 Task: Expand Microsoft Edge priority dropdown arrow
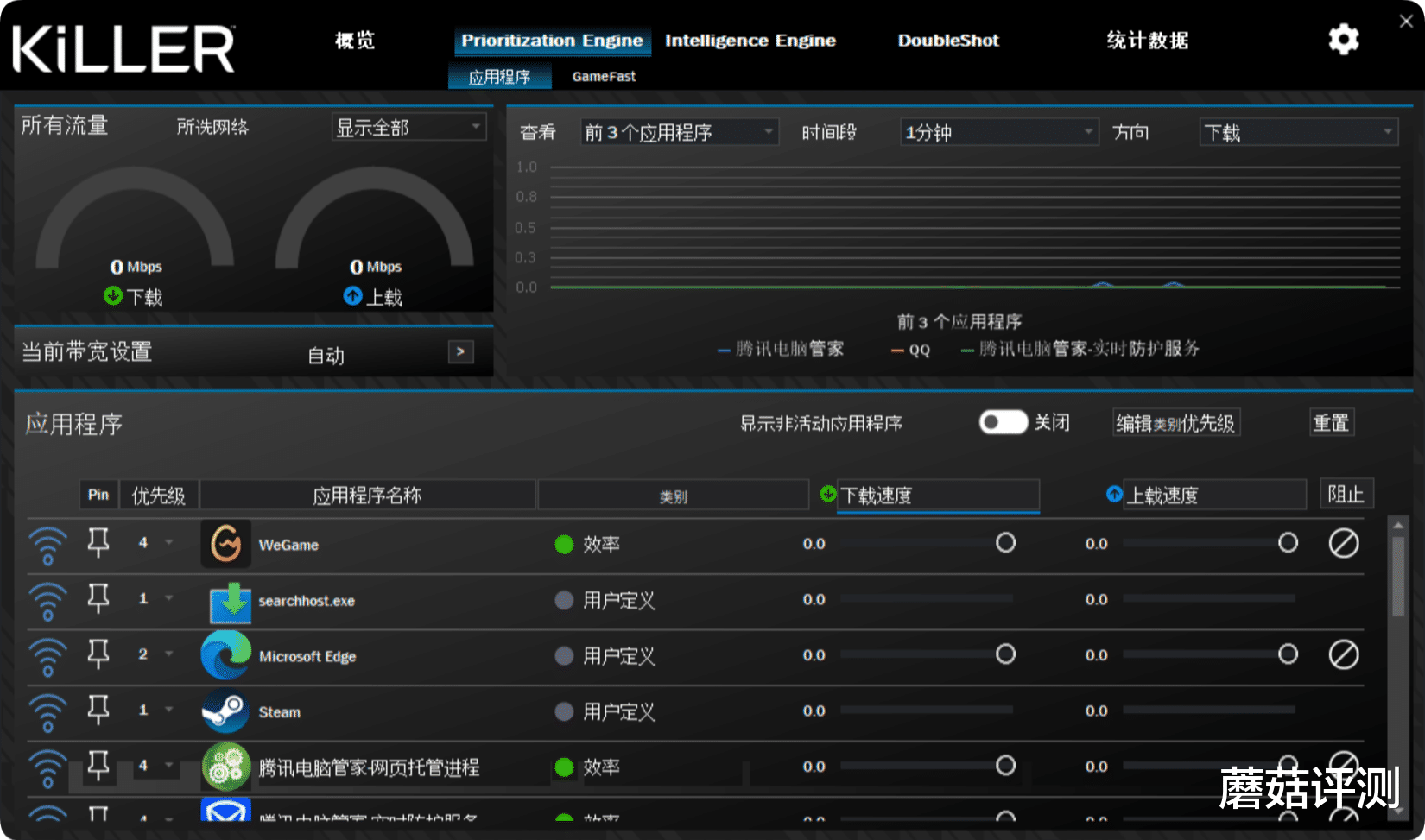coord(169,654)
